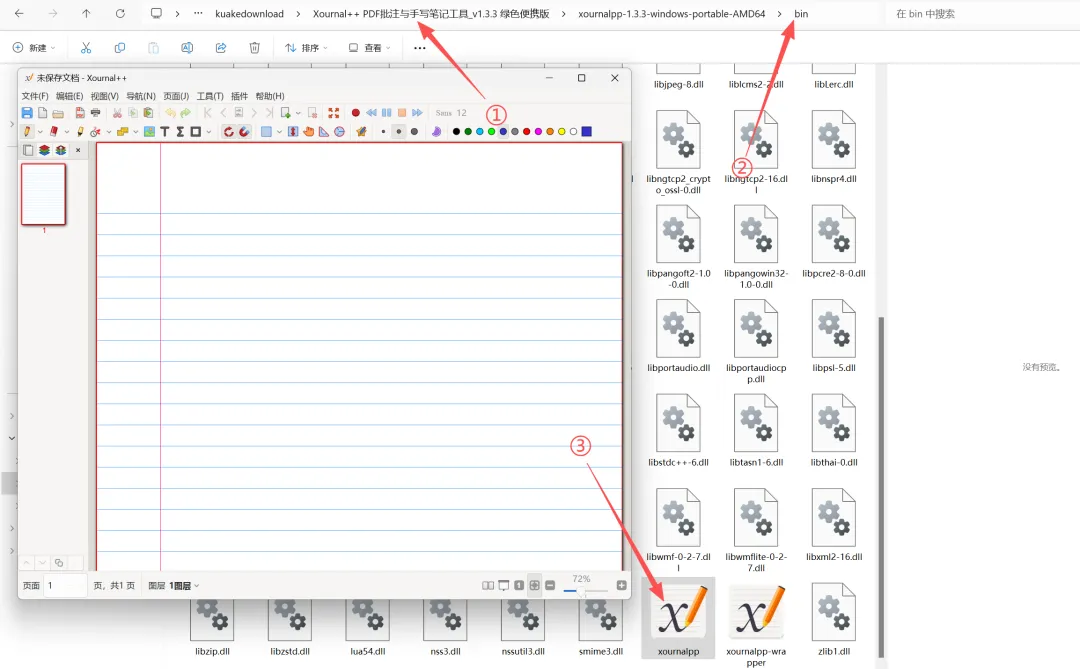The height and width of the screenshot is (669, 1080).
Task: Toggle zoom fit to page
Action: click(x=534, y=585)
